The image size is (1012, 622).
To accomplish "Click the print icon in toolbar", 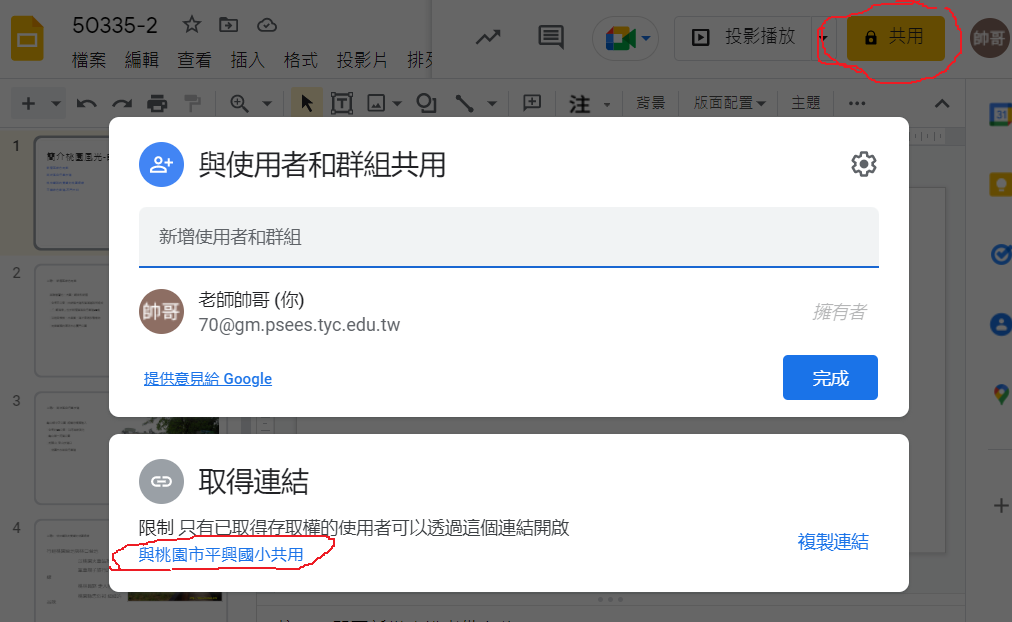I will click(157, 103).
